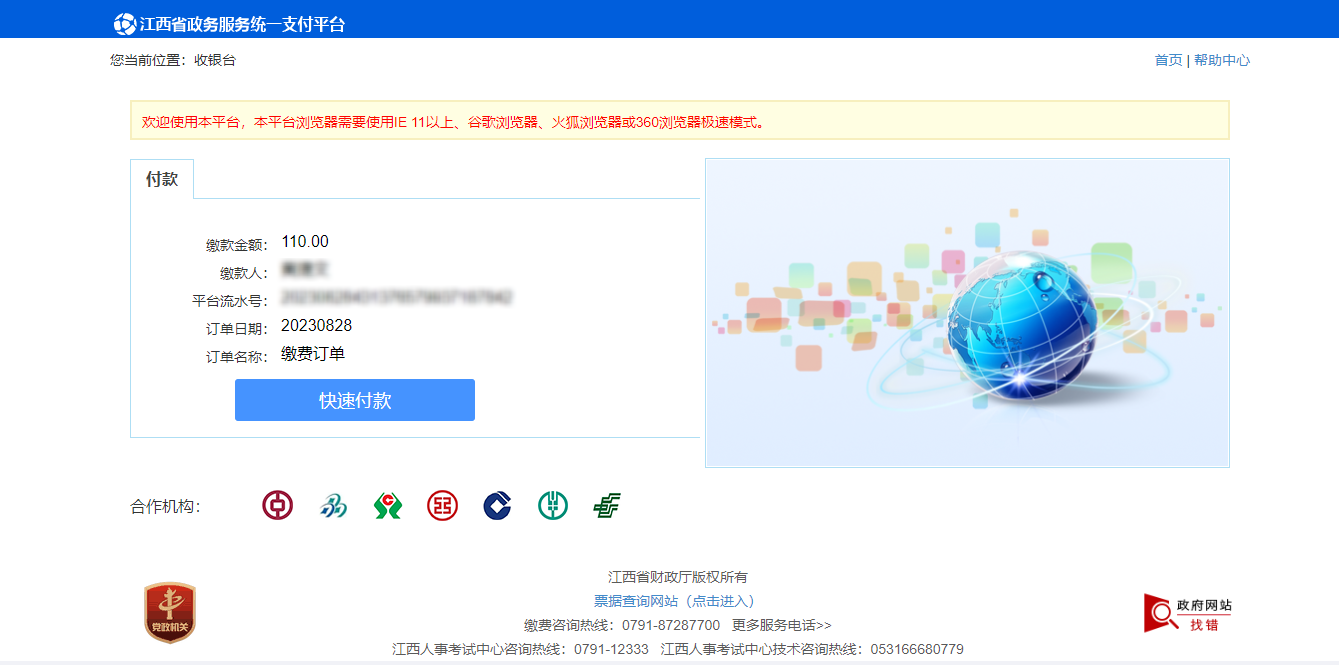
Task: Click the yellow browser requirement notice
Action: click(x=679, y=121)
